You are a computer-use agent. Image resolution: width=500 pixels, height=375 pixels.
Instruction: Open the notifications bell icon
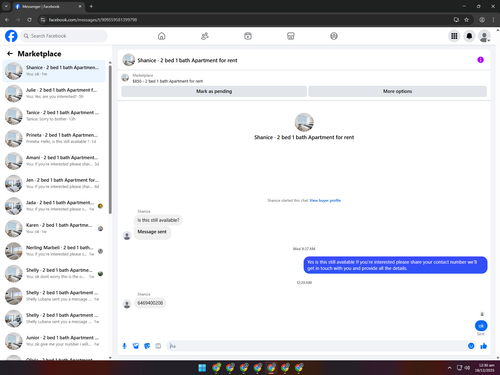(469, 36)
